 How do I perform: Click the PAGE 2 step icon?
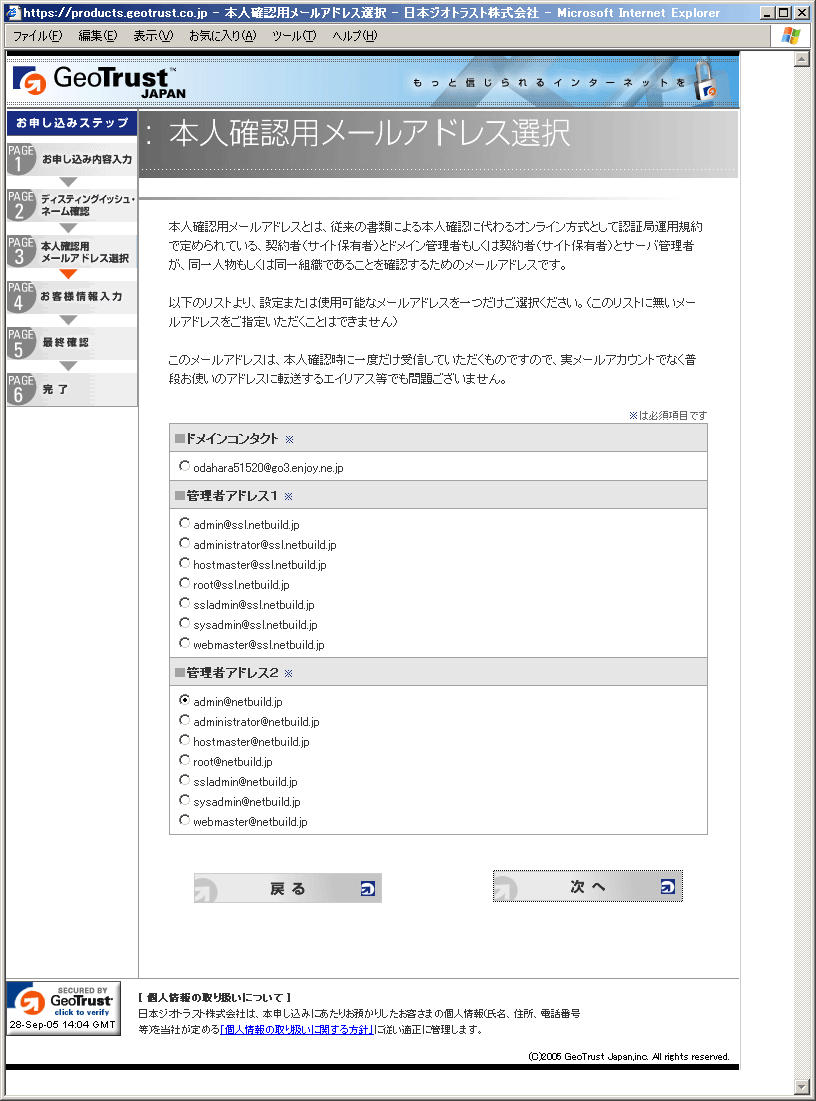[x=20, y=205]
